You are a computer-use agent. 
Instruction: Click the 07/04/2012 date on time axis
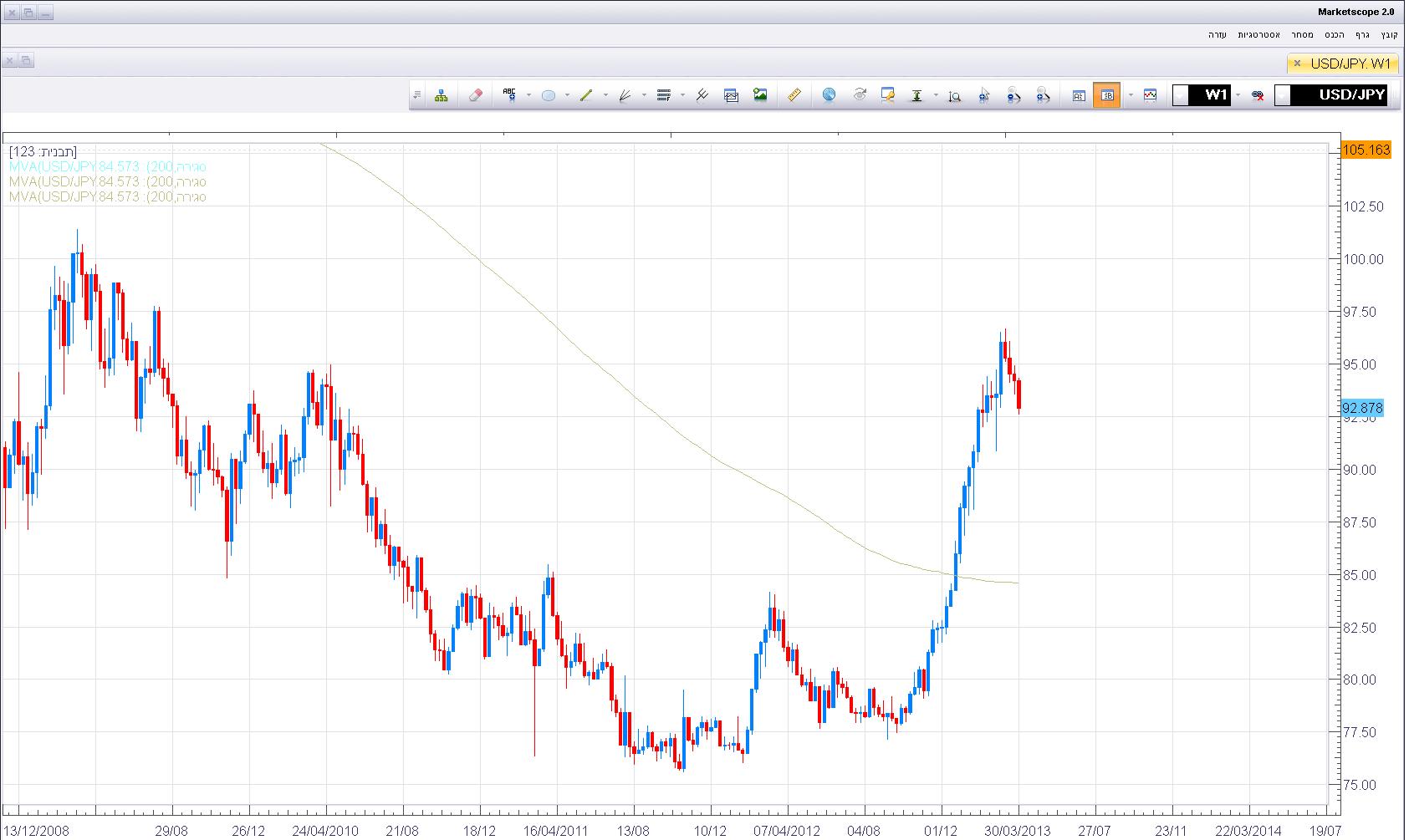(x=787, y=831)
